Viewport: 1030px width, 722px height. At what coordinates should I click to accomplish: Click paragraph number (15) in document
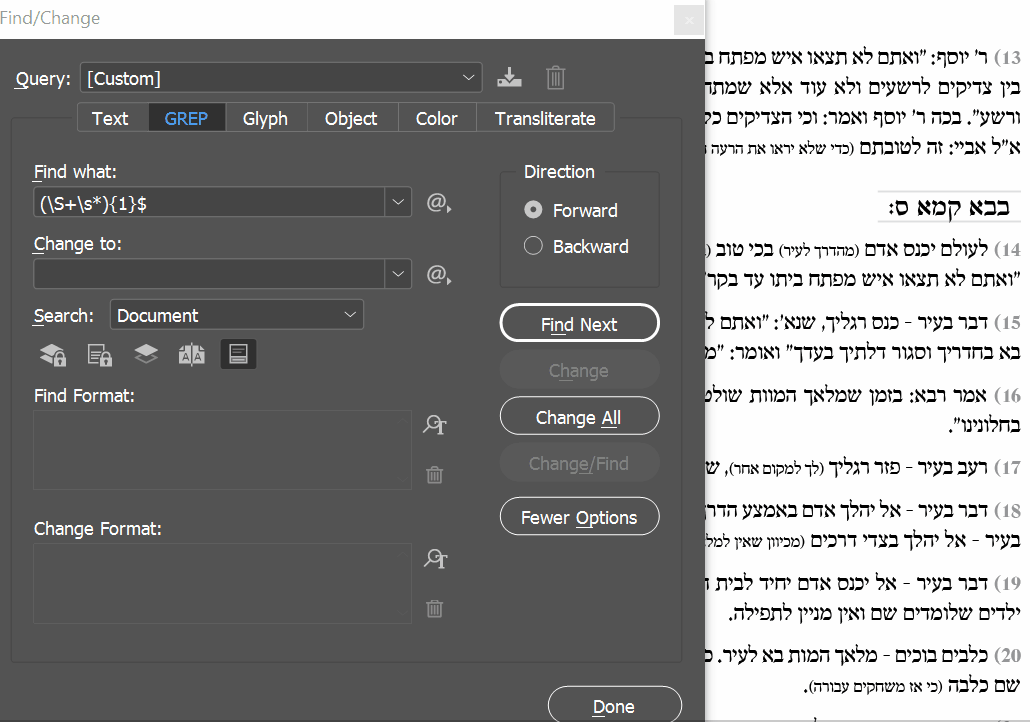pos(1008,323)
